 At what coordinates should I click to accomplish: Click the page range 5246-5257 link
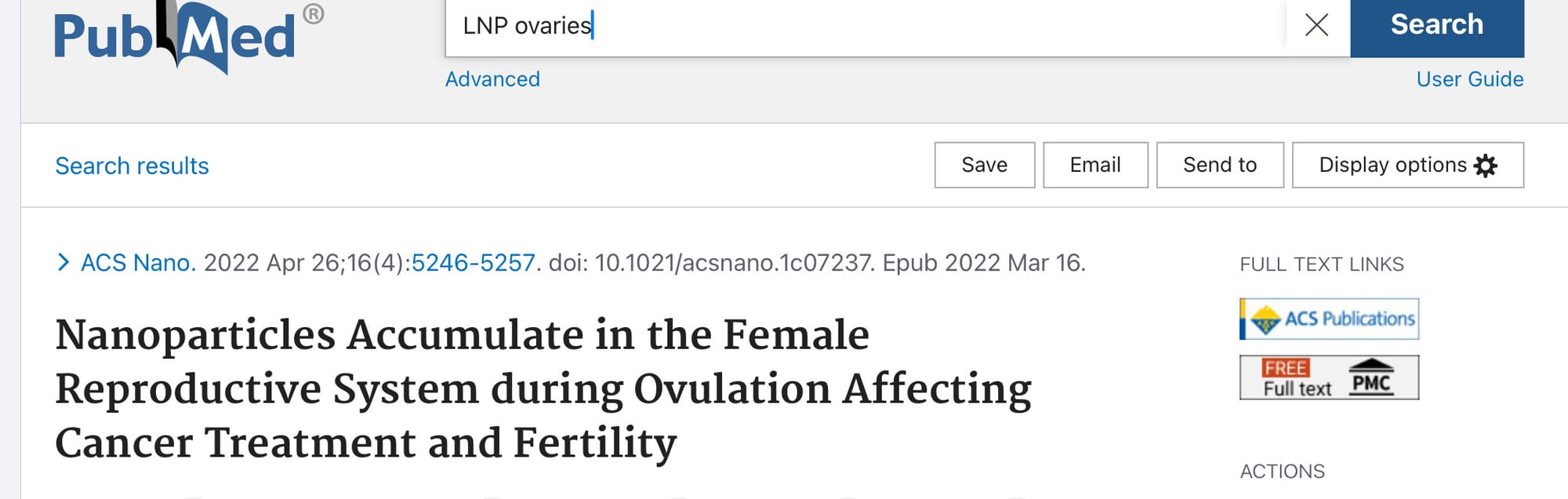click(x=474, y=263)
